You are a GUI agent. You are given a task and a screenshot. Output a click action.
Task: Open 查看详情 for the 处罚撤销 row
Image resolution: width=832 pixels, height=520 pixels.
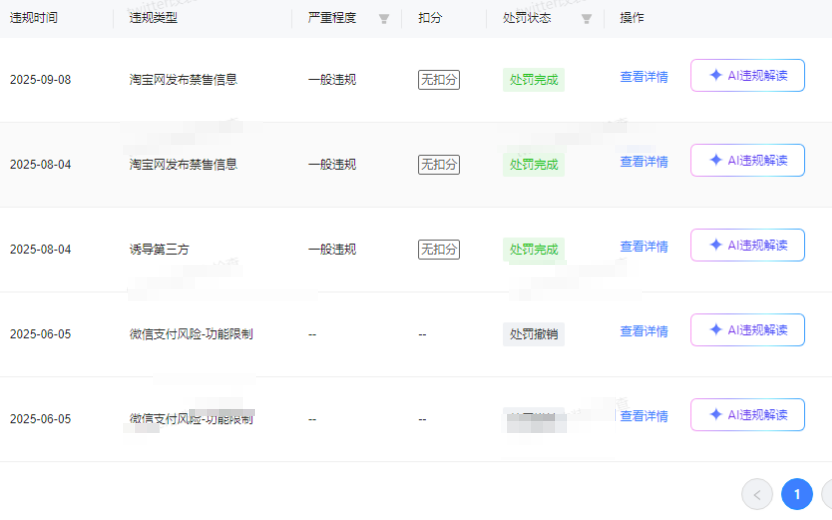click(644, 332)
